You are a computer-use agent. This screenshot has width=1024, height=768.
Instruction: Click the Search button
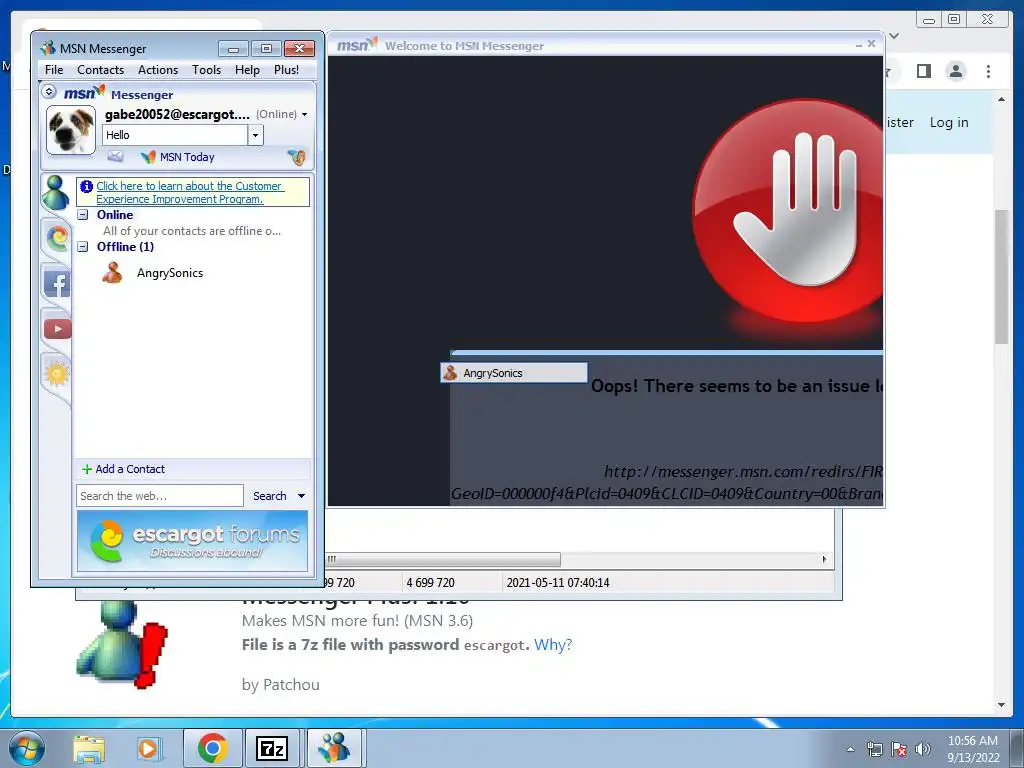pos(270,496)
